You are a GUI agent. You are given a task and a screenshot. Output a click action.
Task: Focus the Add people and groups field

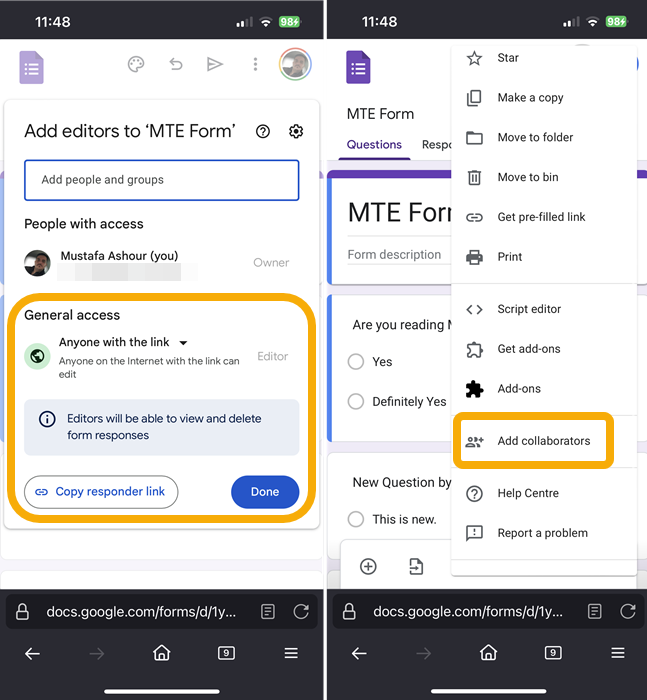162,180
